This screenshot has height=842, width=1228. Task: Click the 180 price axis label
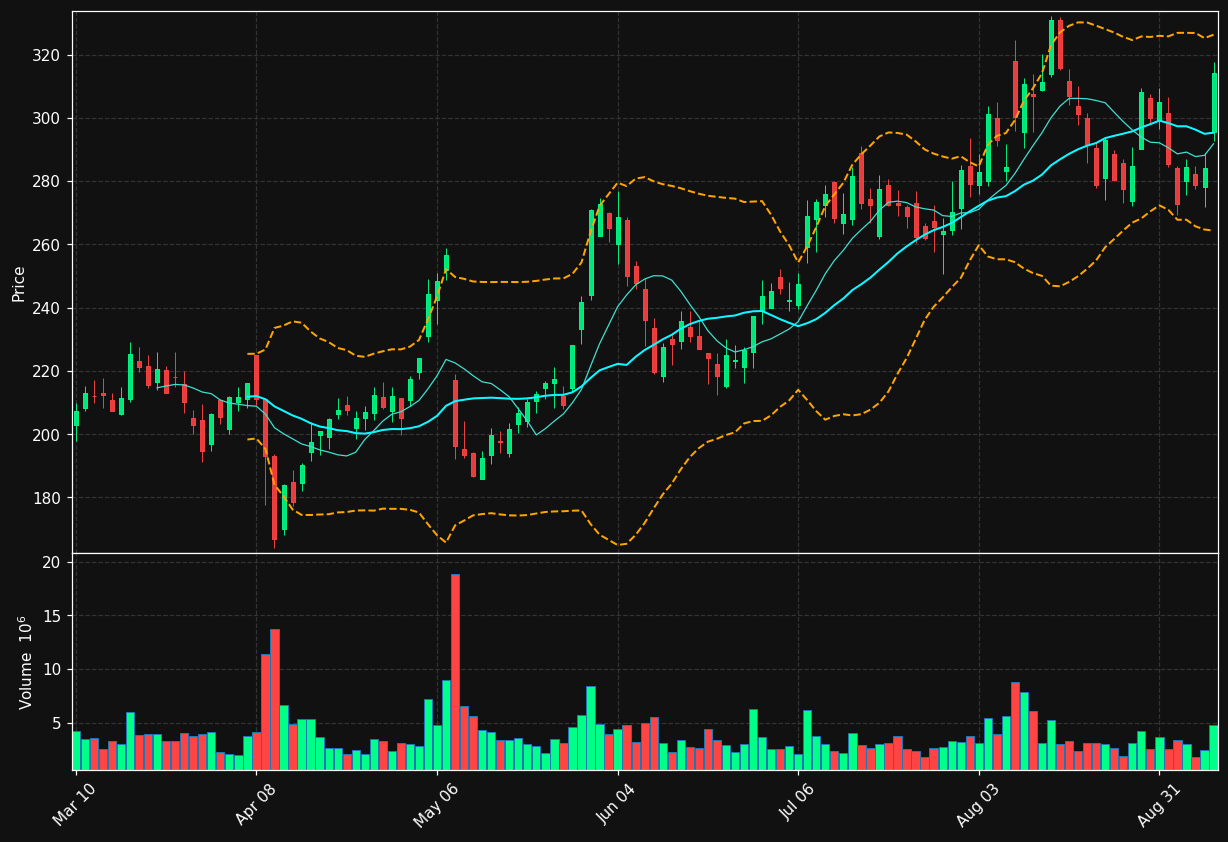click(47, 498)
